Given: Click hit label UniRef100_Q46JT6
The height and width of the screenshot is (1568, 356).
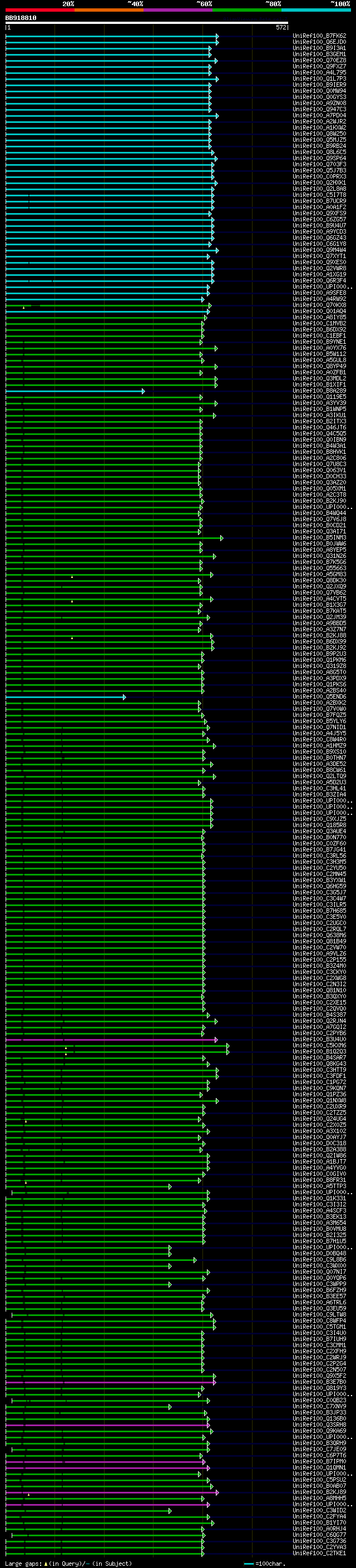Looking at the screenshot, I should (x=319, y=427).
